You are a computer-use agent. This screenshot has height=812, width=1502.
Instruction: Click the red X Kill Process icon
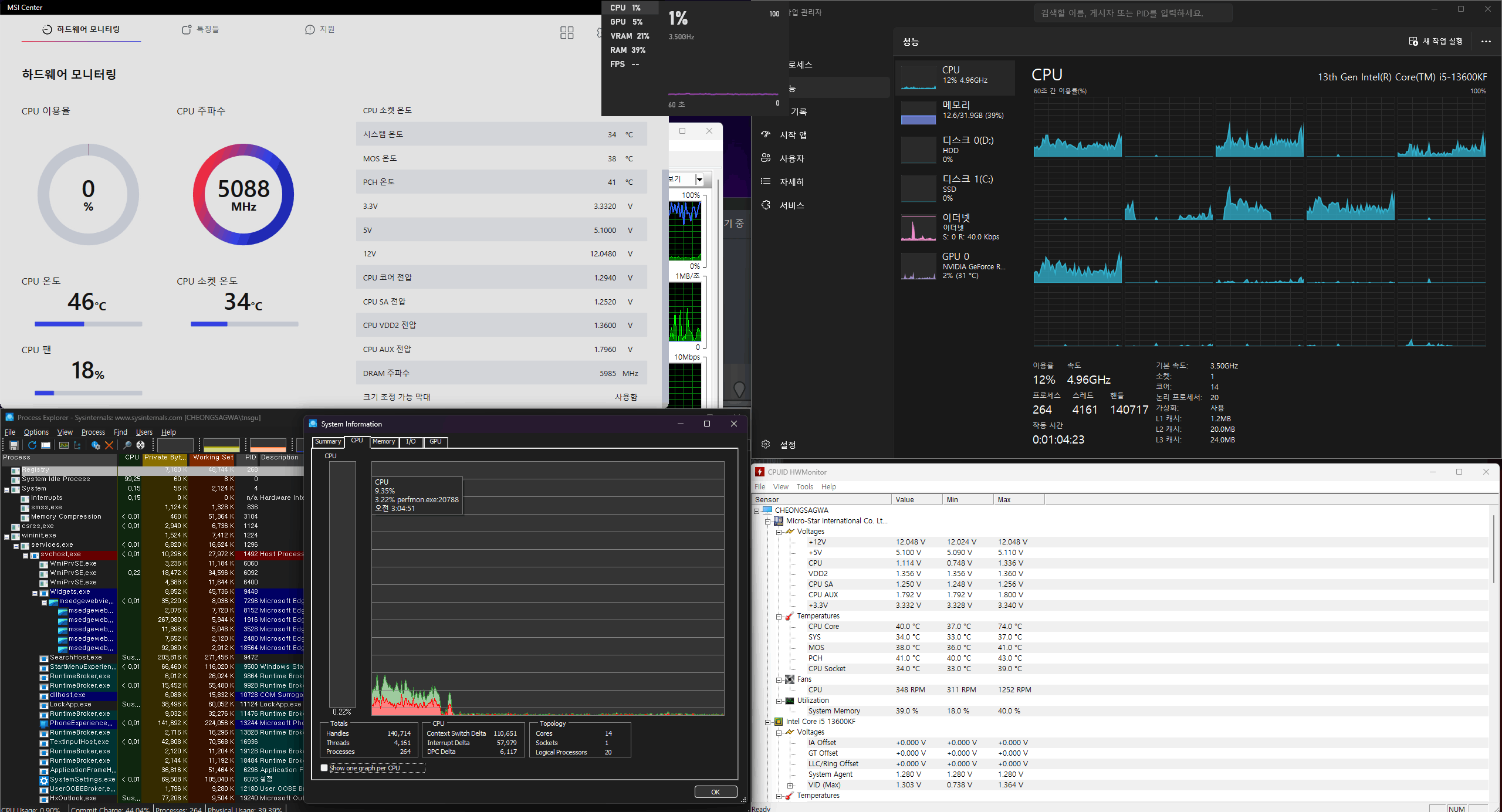tap(109, 445)
